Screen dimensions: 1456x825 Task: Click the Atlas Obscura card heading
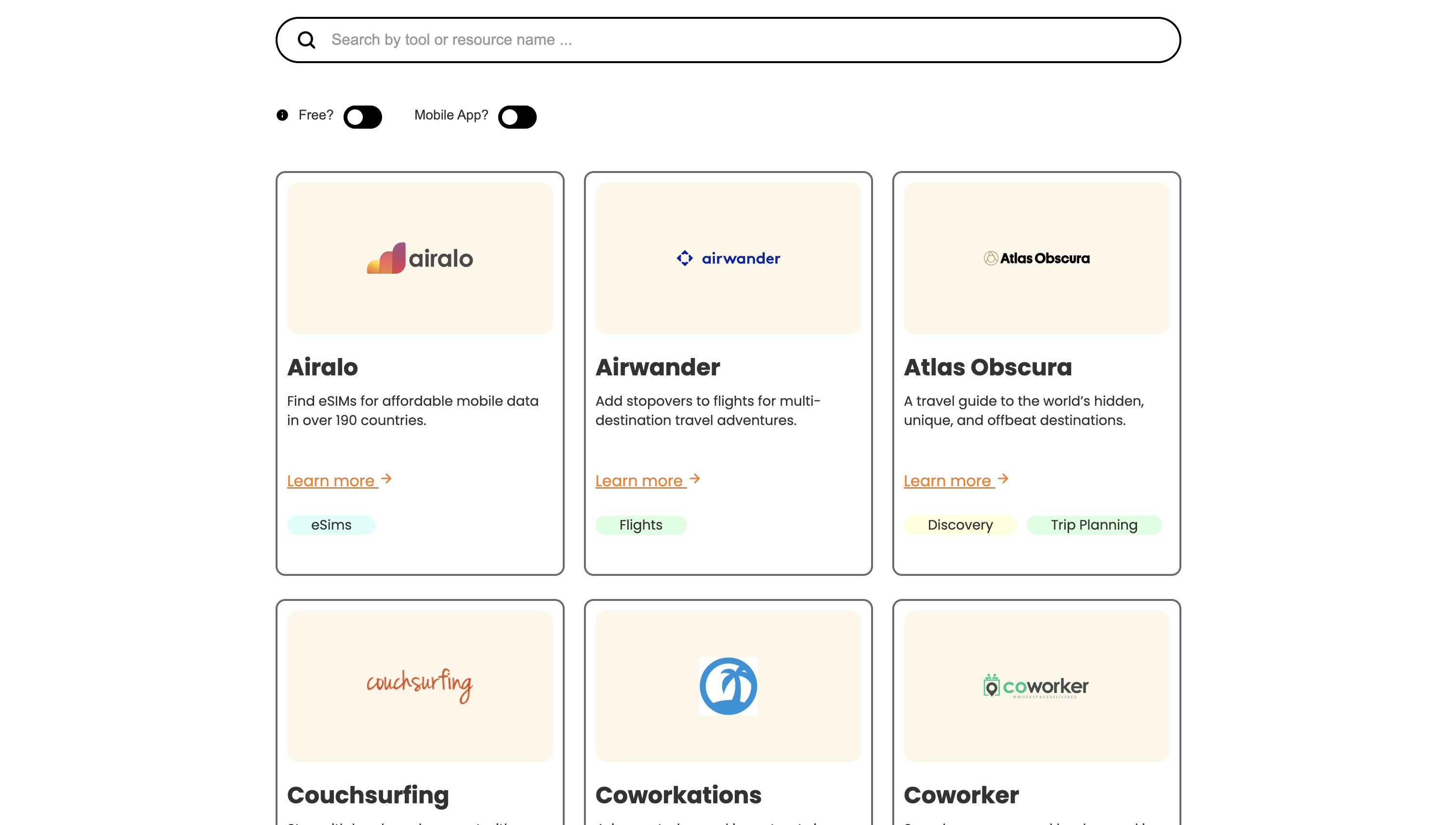tap(988, 367)
